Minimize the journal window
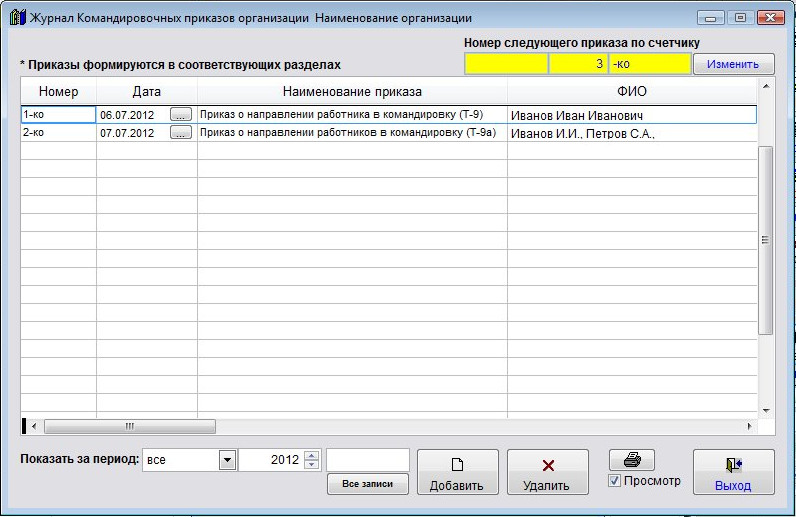796x517 pixels. point(711,18)
